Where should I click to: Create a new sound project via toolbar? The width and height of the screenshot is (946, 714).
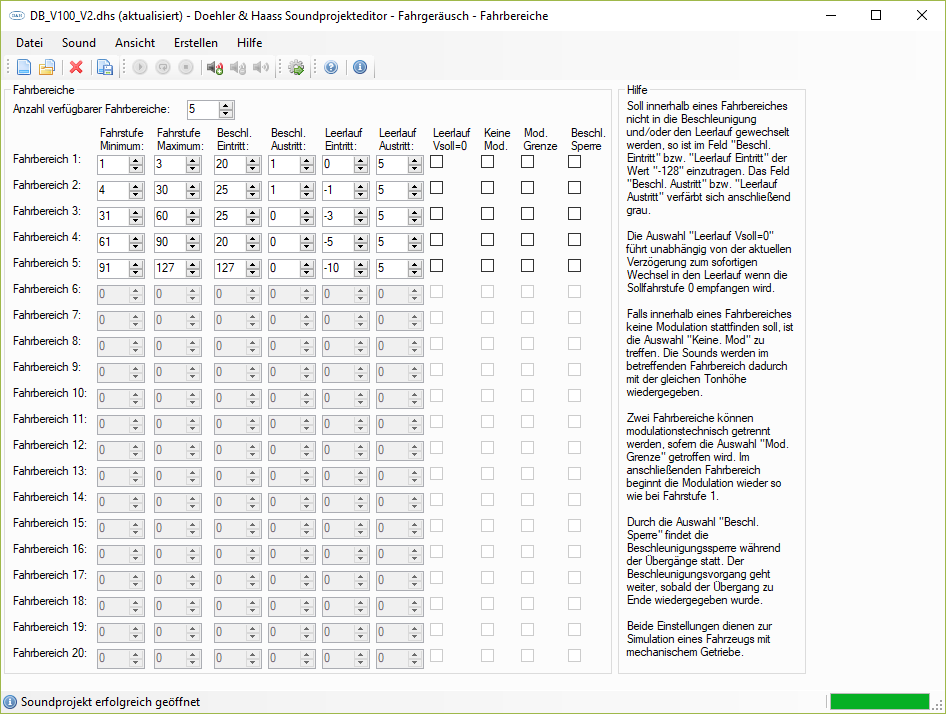pyautogui.click(x=24, y=67)
